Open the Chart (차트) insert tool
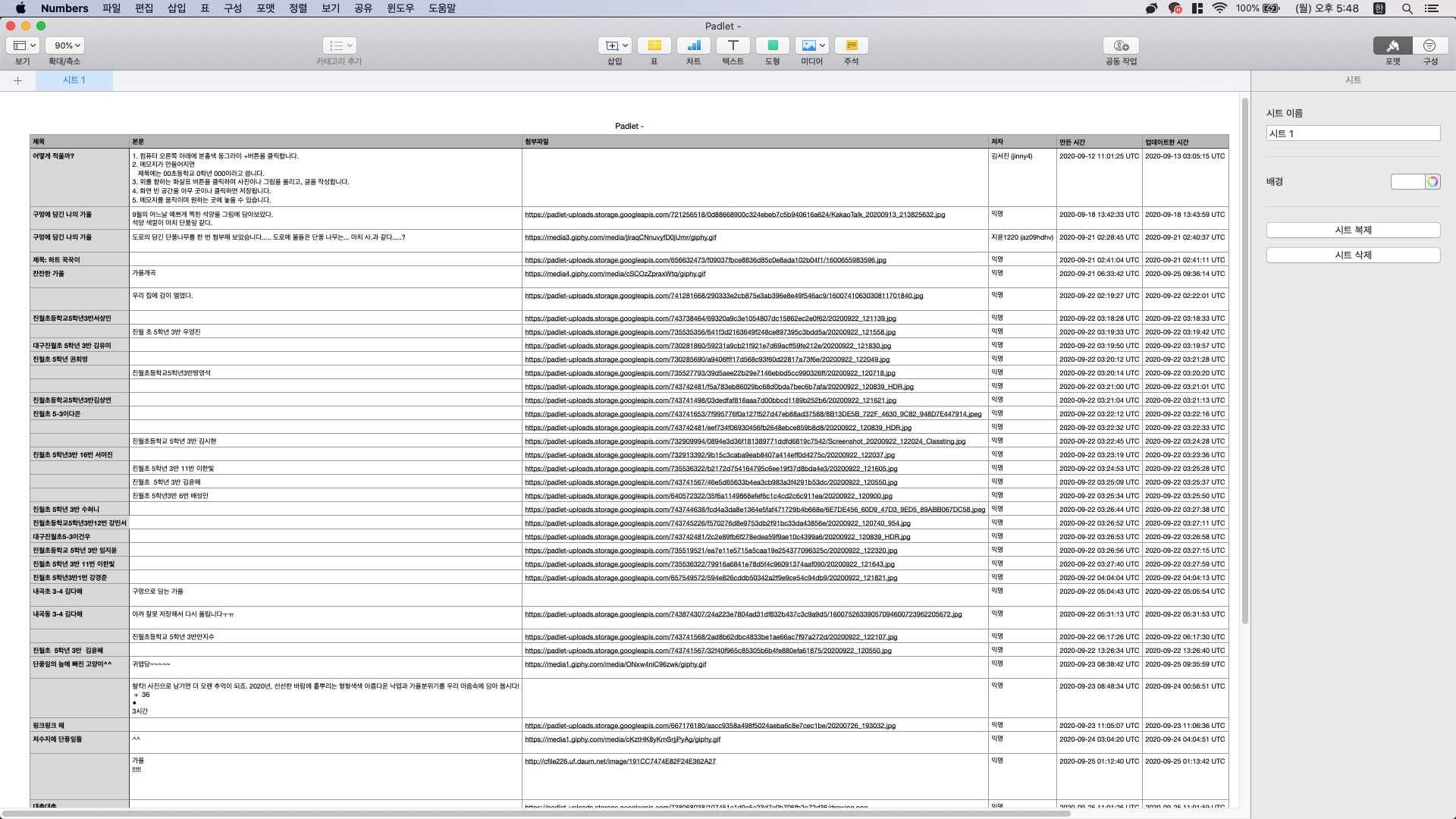 coord(693,46)
